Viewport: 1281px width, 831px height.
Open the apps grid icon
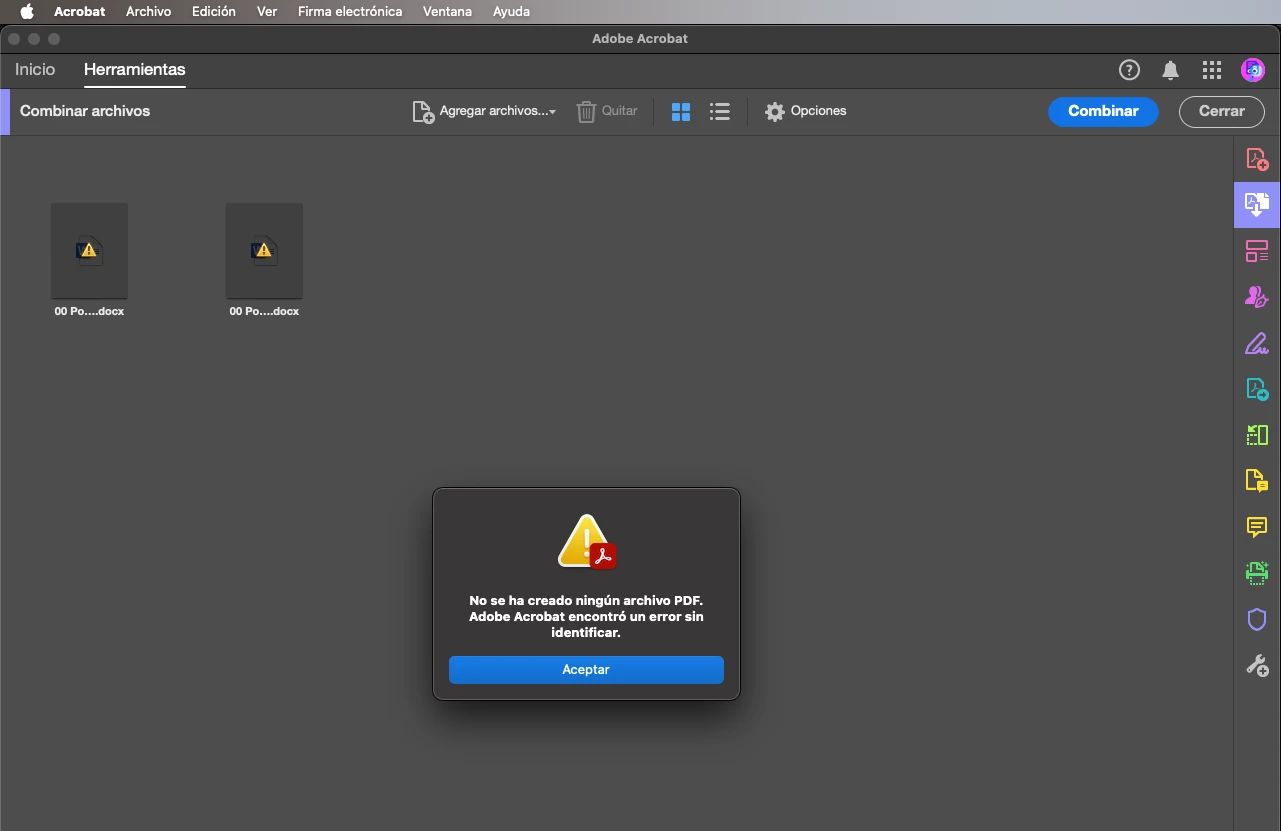(x=1212, y=70)
